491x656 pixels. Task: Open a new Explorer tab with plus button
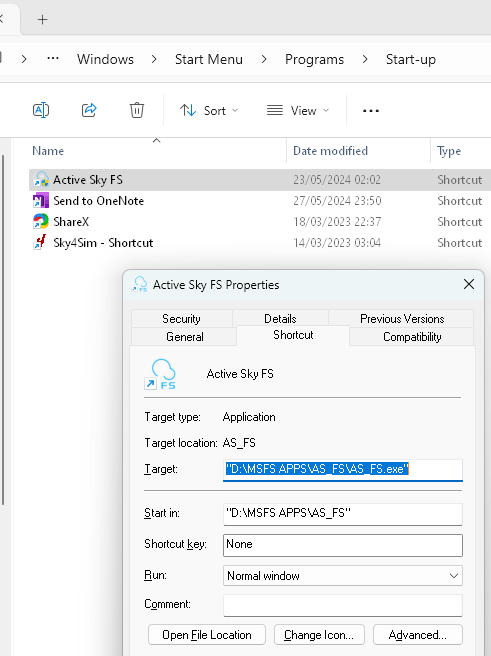pyautogui.click(x=43, y=19)
